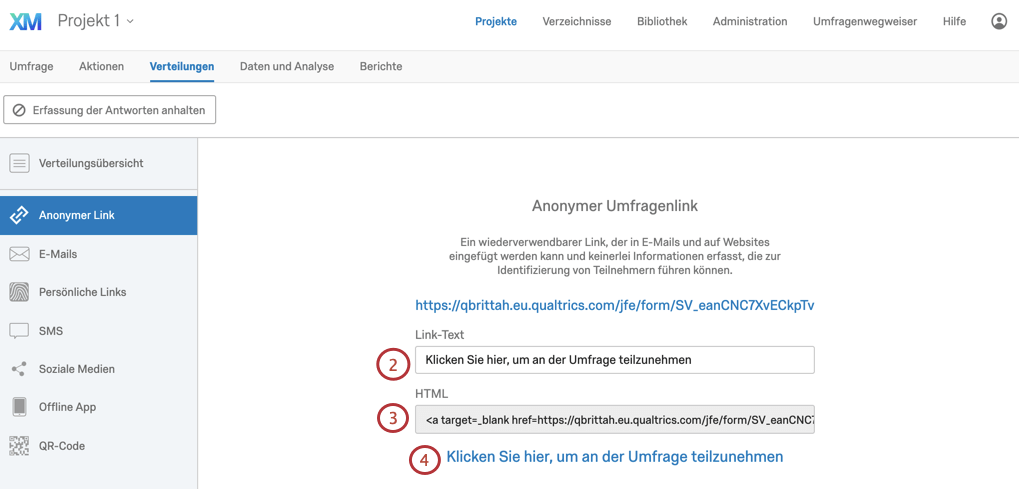Expand the Projekt 1 dropdown chevron
Screen dimensions: 1019x489
click(130, 21)
